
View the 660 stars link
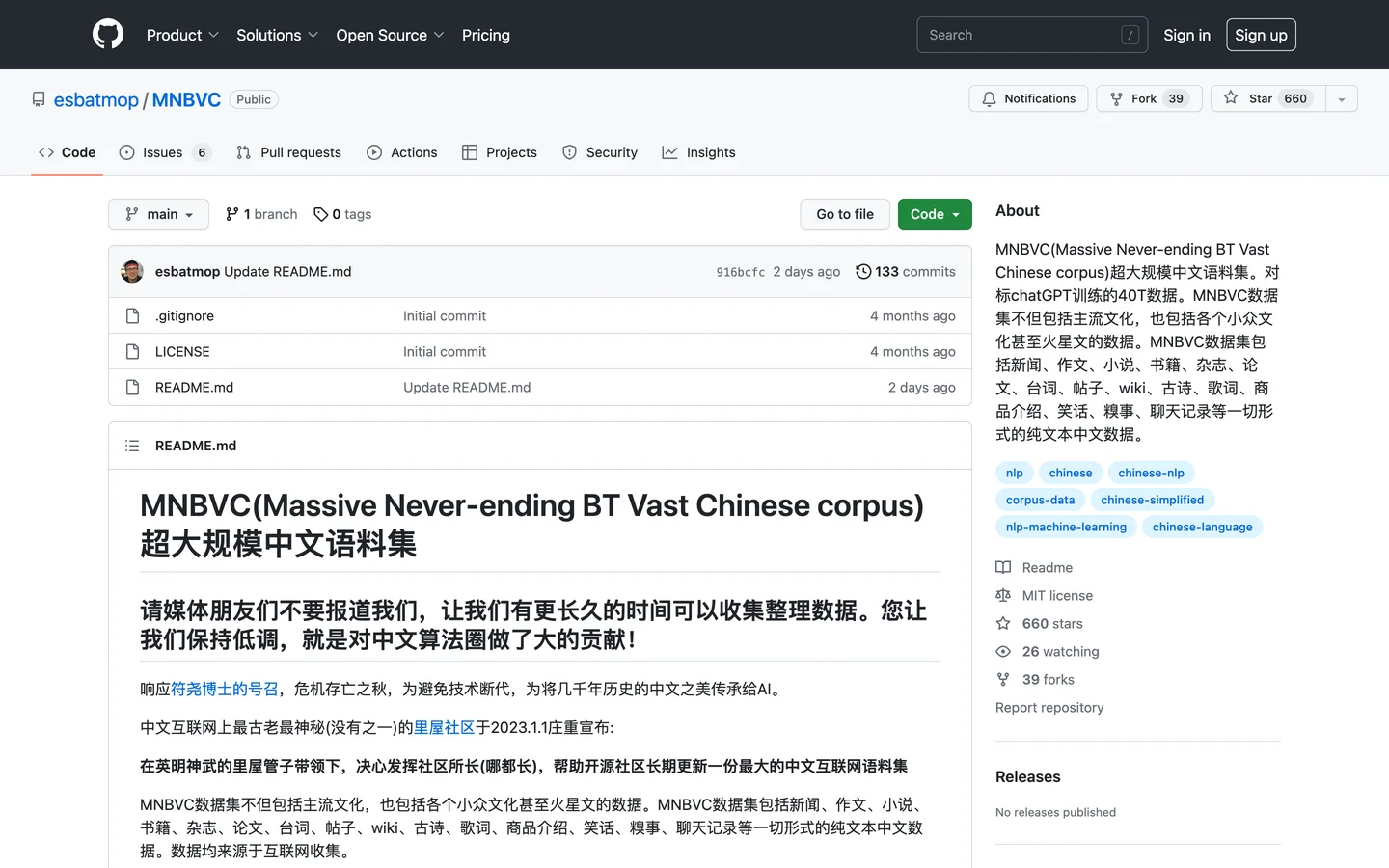(x=1052, y=624)
